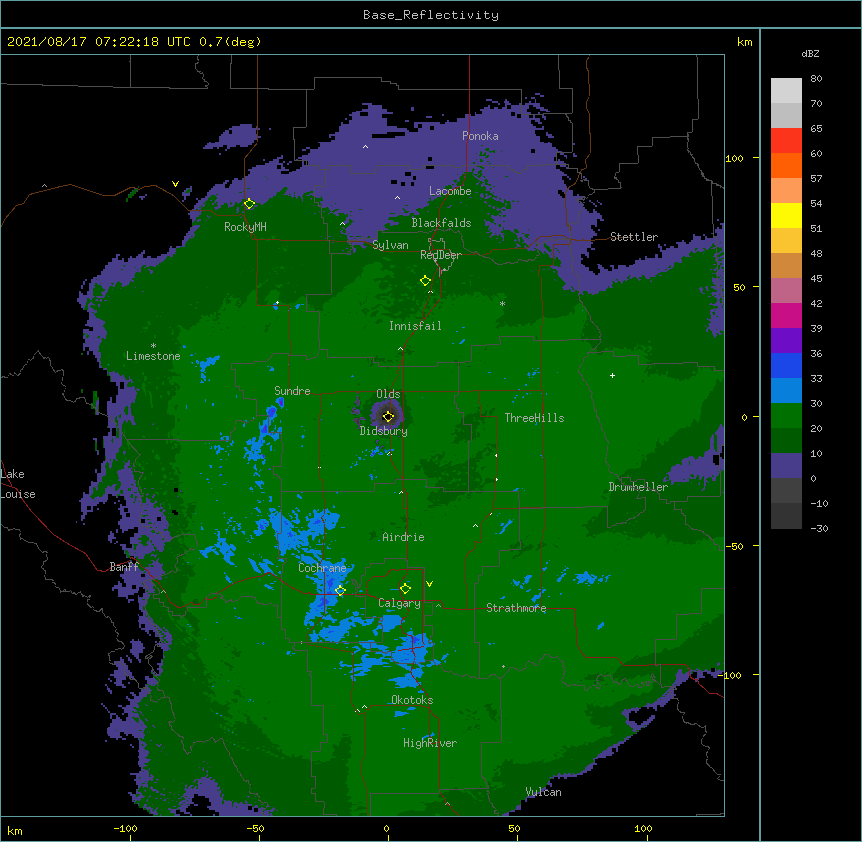This screenshot has height=842, width=862.
Task: Click the Stettler city label
Action: 634,237
